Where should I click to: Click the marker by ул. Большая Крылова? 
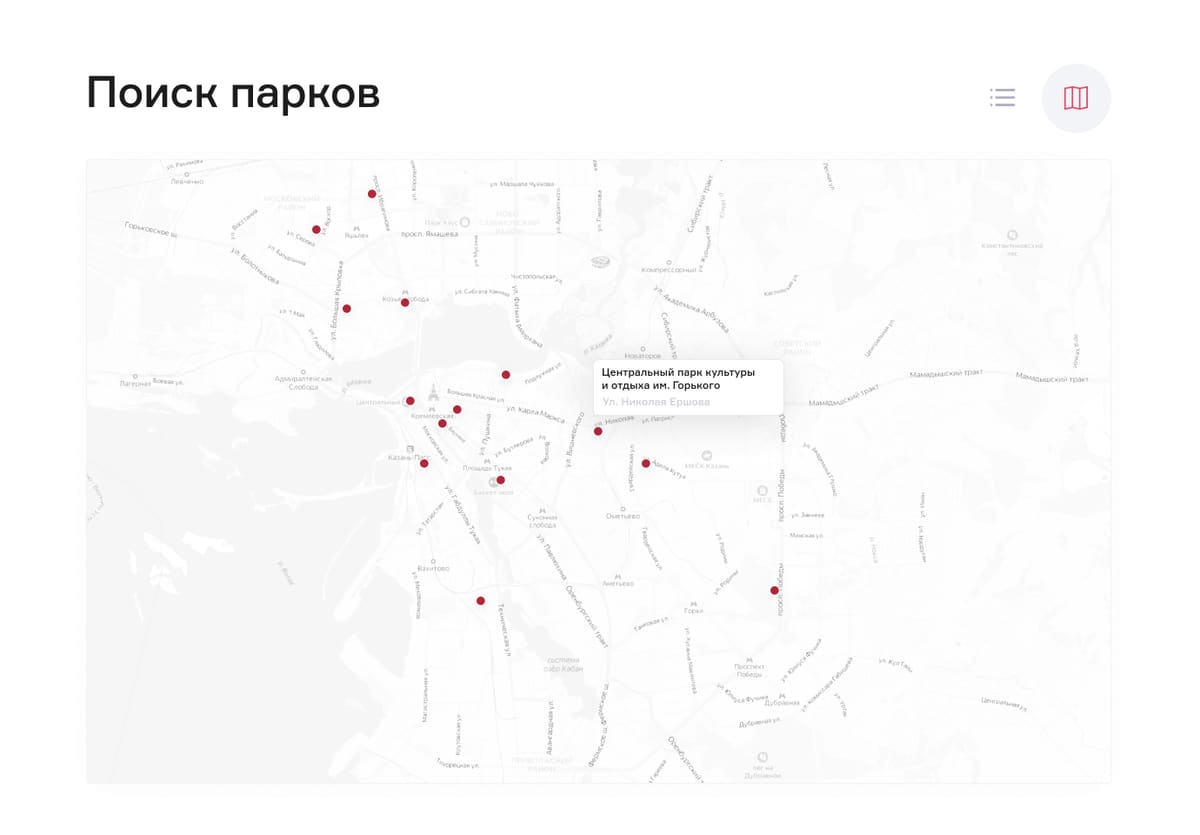pyautogui.click(x=347, y=308)
